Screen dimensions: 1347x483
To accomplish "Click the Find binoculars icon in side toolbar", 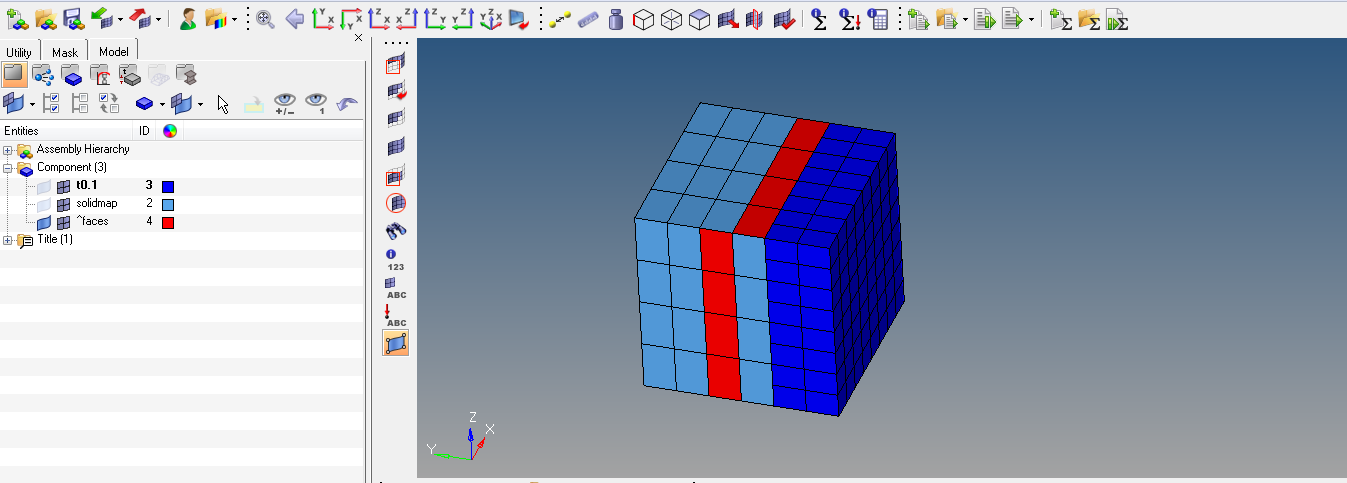I will [x=396, y=230].
